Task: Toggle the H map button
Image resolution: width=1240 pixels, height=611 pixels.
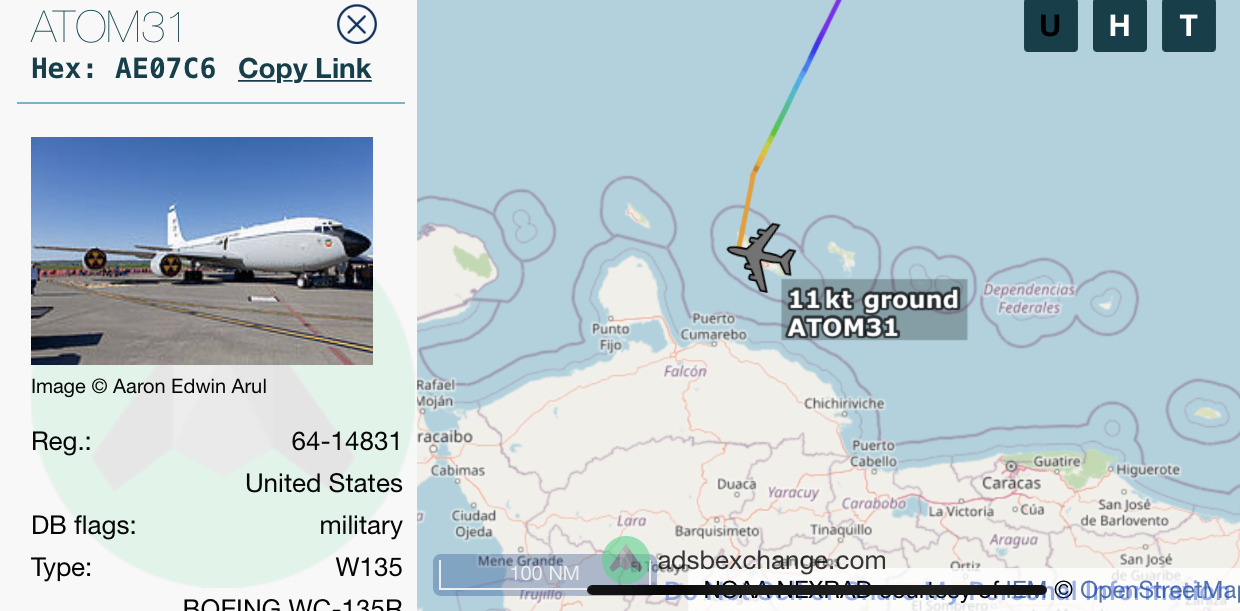Action: point(1120,25)
